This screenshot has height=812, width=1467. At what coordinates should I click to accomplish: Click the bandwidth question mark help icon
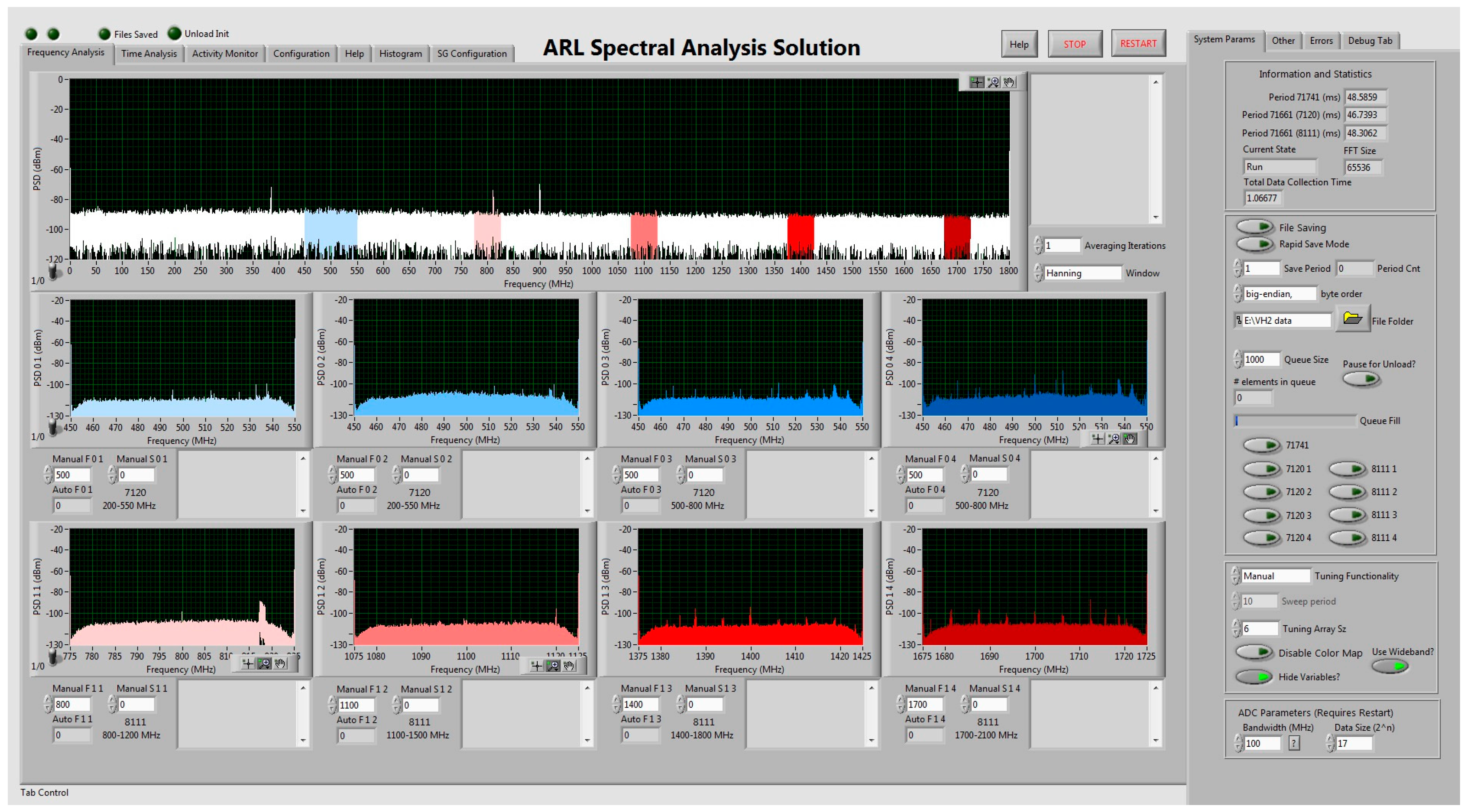pos(1294,743)
